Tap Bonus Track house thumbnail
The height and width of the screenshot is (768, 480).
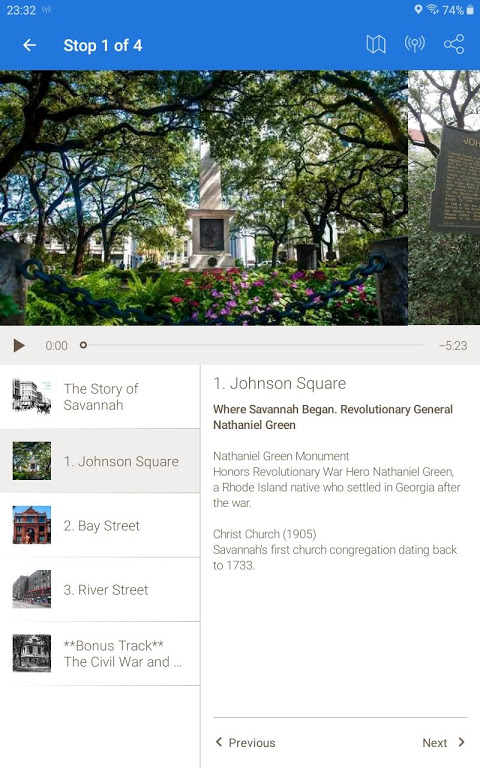point(32,653)
